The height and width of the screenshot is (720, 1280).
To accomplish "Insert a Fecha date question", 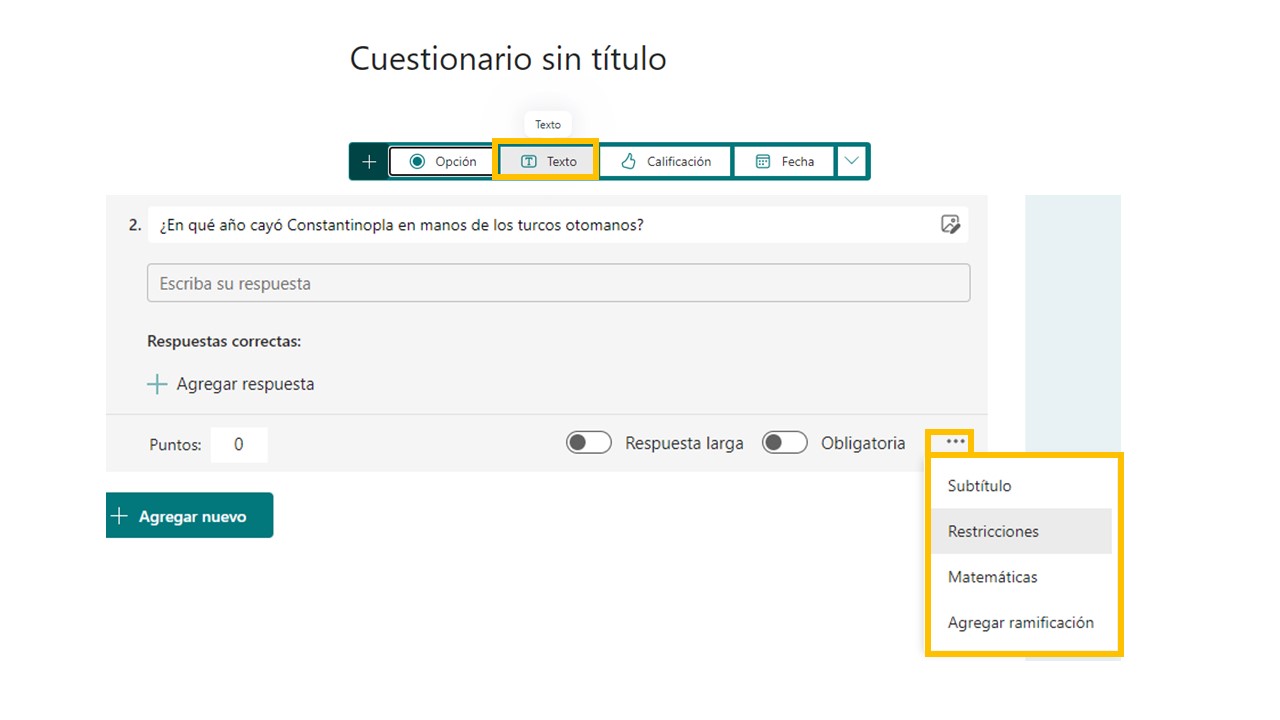I will (x=784, y=161).
